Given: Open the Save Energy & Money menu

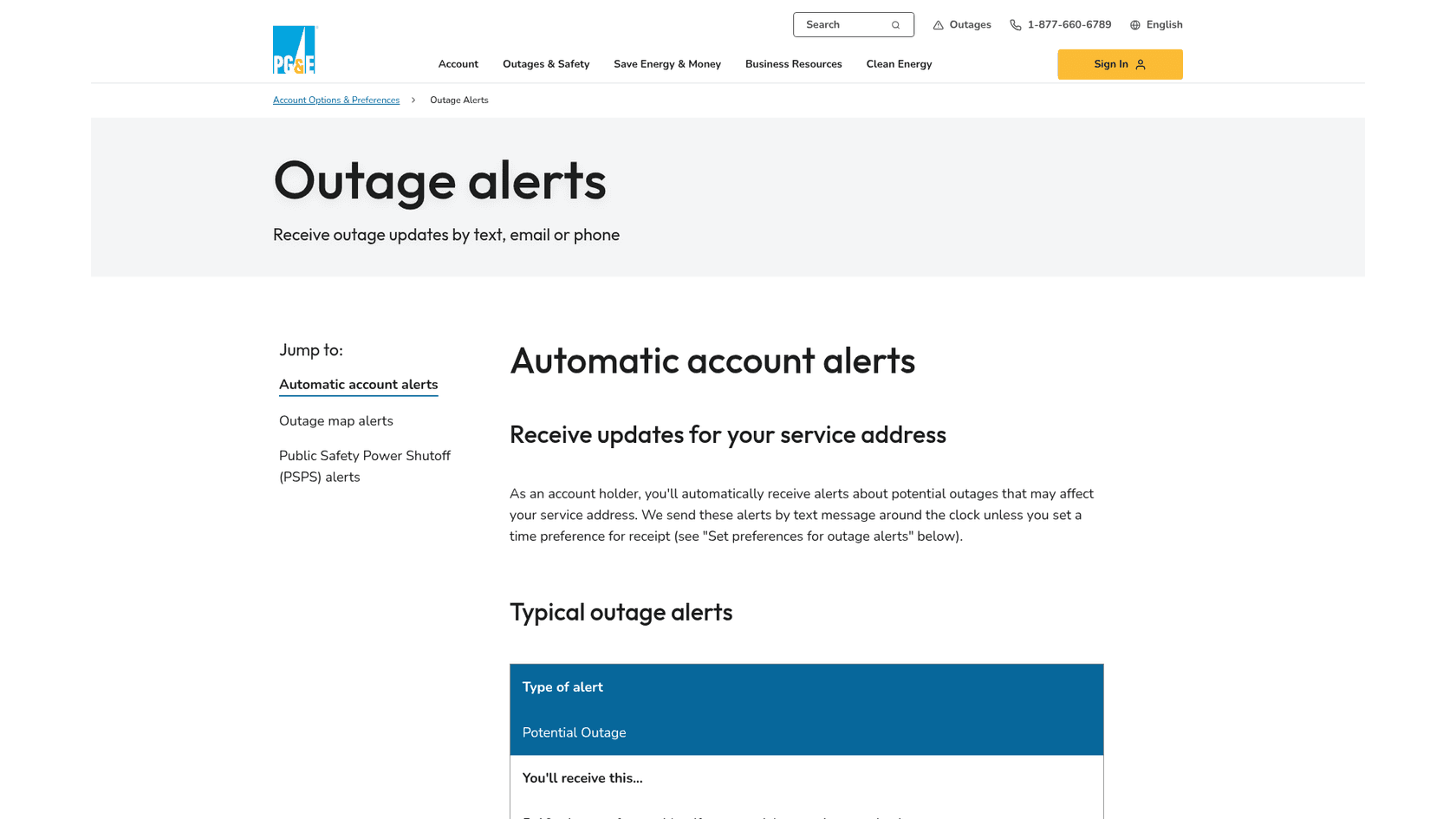Looking at the screenshot, I should coord(667,64).
